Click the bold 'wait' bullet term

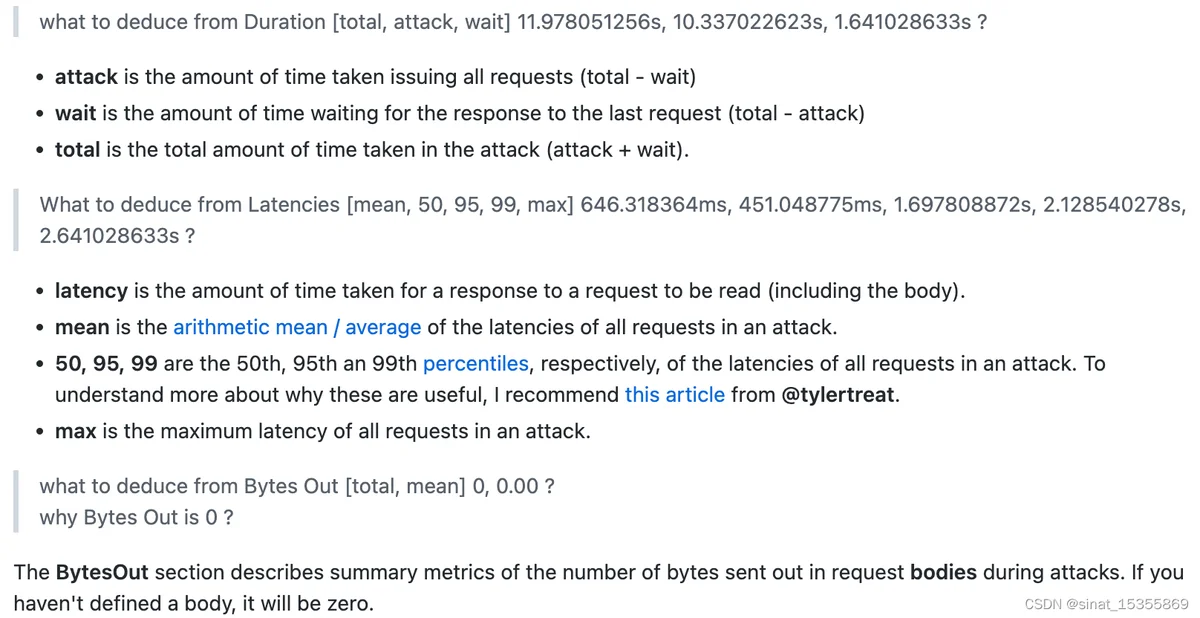(75, 113)
